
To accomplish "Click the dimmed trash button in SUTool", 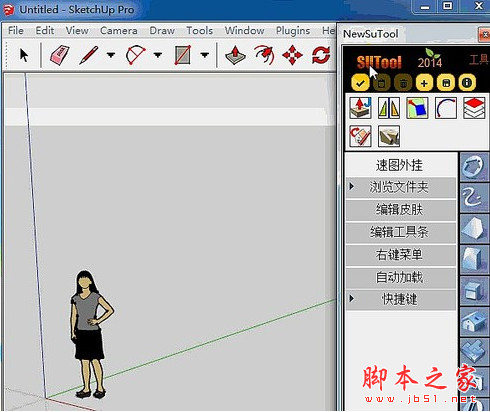I will [x=403, y=83].
